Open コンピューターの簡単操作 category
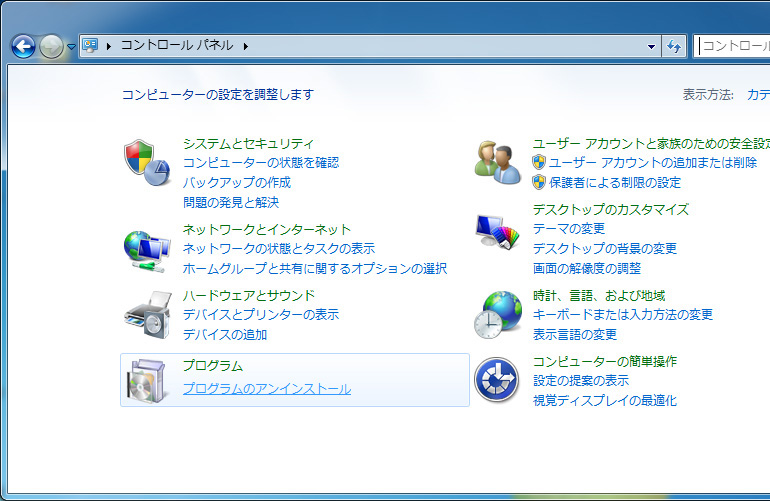770x501 pixels. 605,362
